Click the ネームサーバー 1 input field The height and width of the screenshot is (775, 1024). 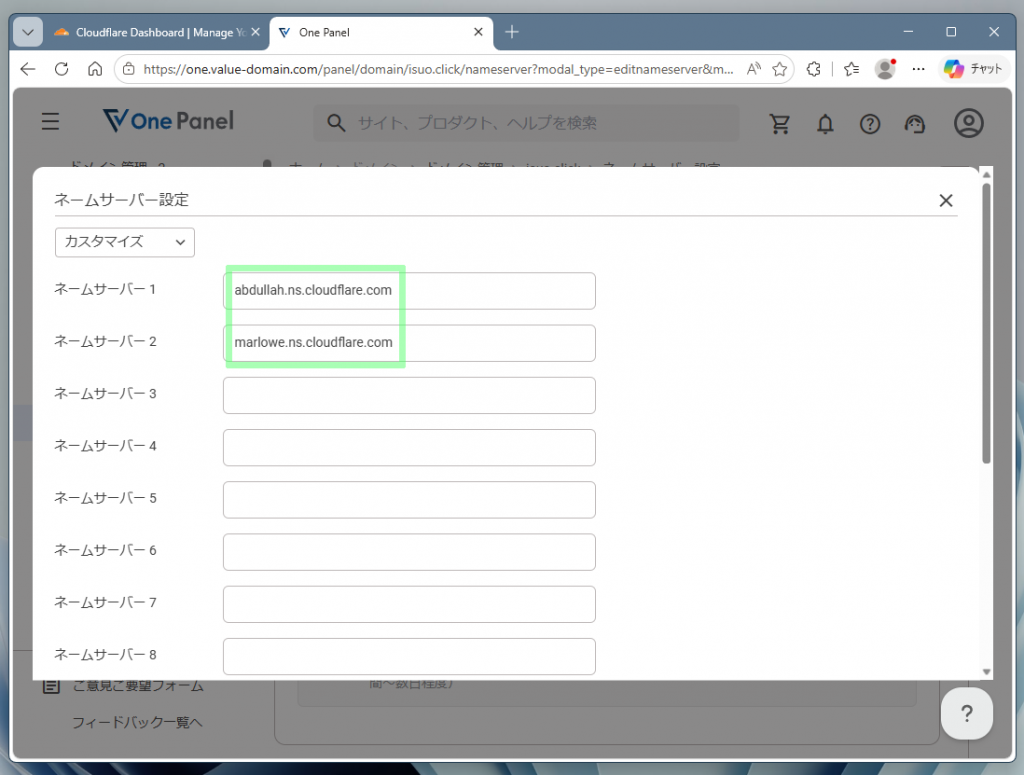tap(409, 291)
